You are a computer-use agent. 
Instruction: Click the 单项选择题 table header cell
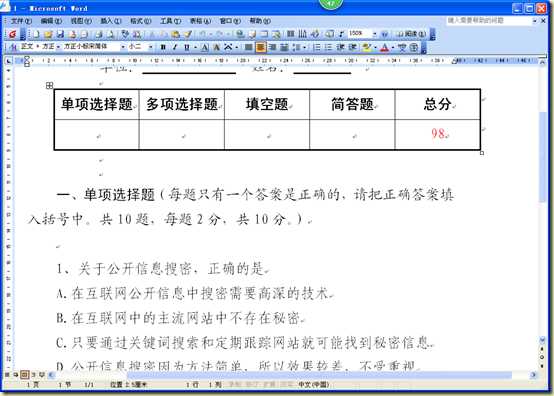click(x=97, y=105)
